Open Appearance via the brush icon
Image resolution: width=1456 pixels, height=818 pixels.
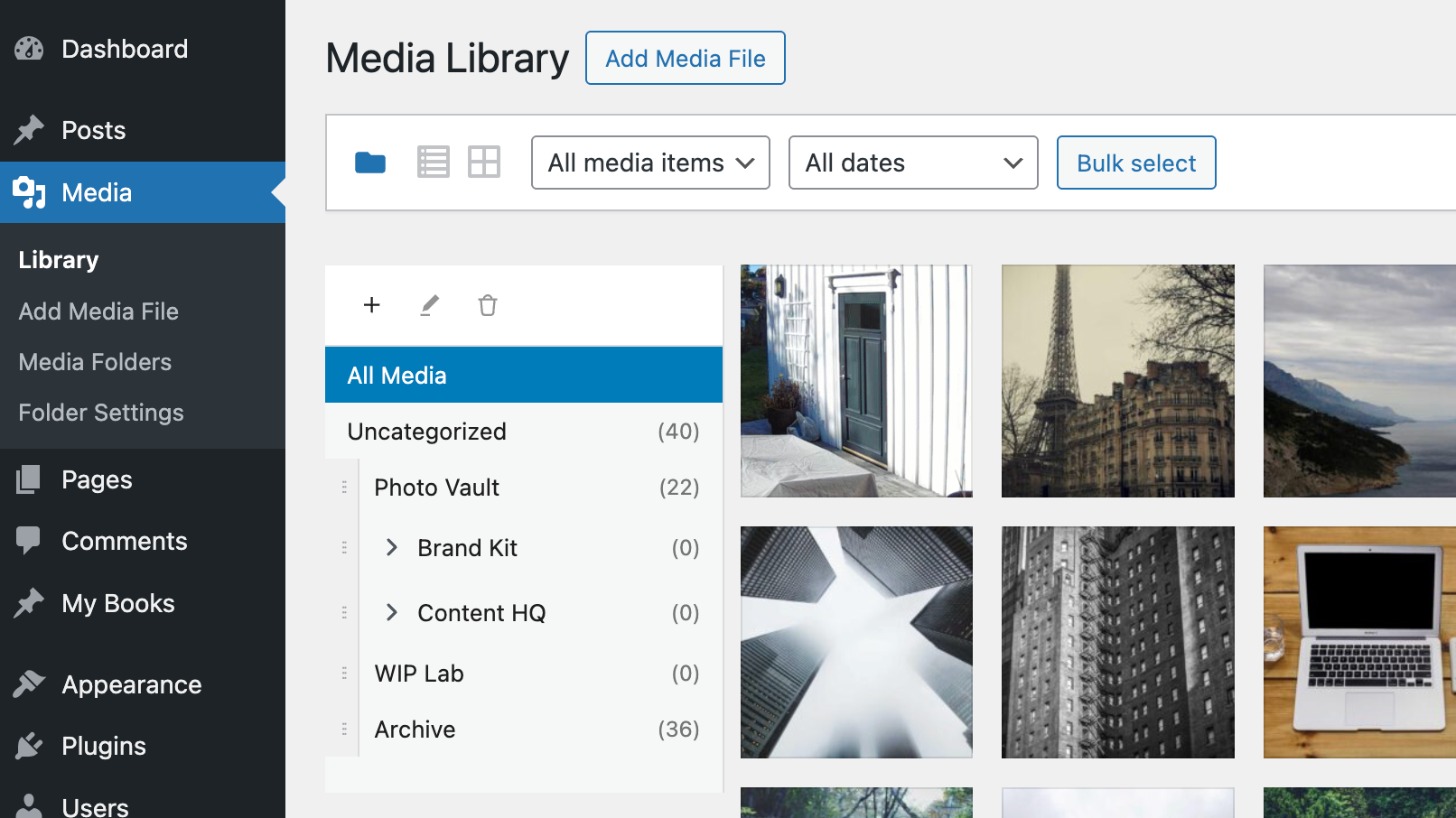click(x=30, y=684)
